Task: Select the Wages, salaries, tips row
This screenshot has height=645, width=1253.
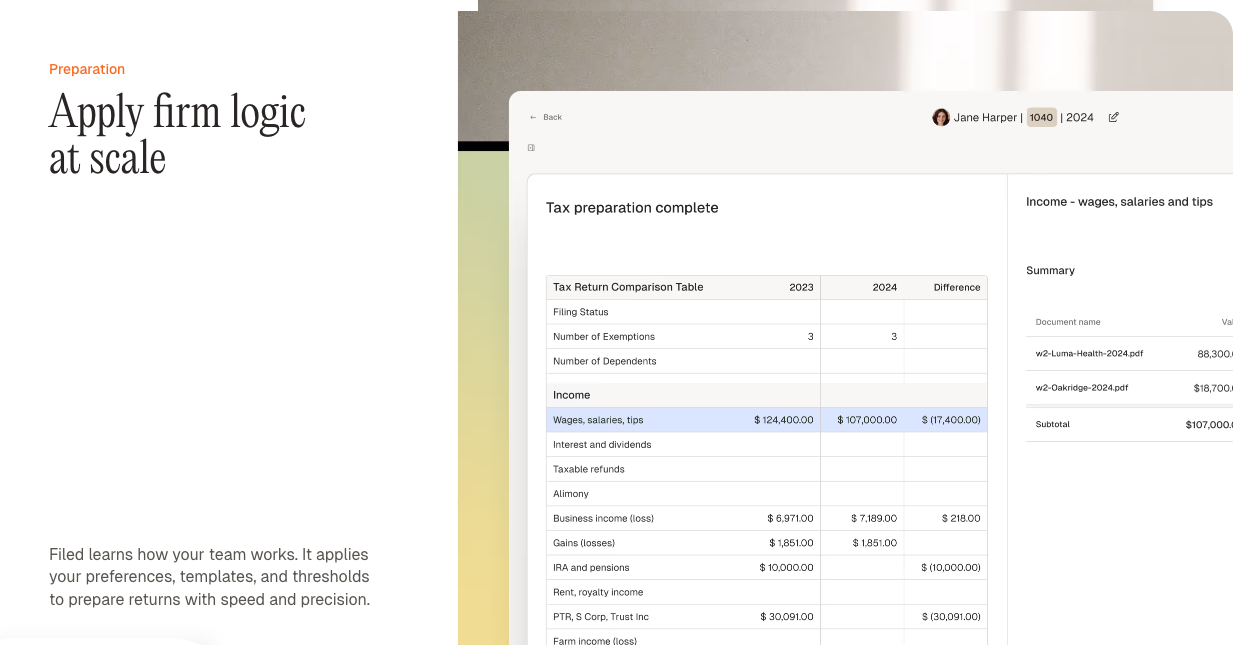Action: [767, 420]
